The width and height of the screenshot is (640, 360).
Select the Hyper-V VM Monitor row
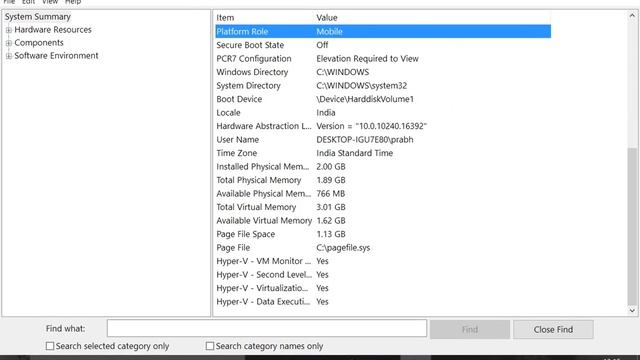pyautogui.click(x=383, y=261)
